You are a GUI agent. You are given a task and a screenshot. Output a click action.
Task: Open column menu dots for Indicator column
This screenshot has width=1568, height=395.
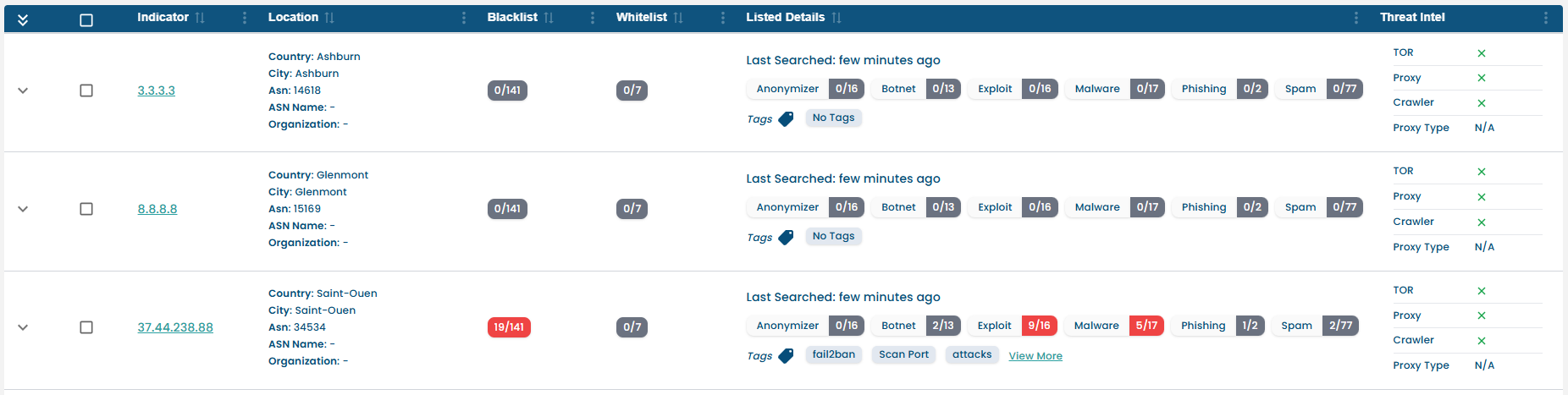coord(245,18)
